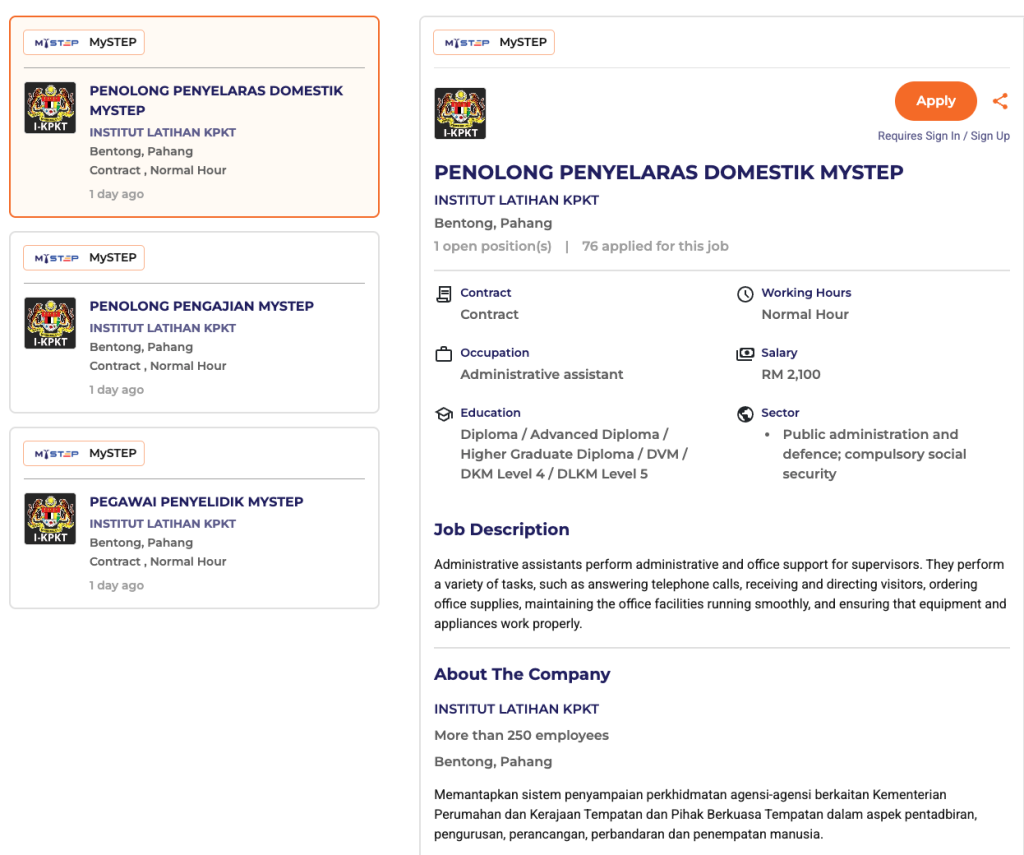Open Institut Latihan KPKT link under About The Company

coord(516,709)
